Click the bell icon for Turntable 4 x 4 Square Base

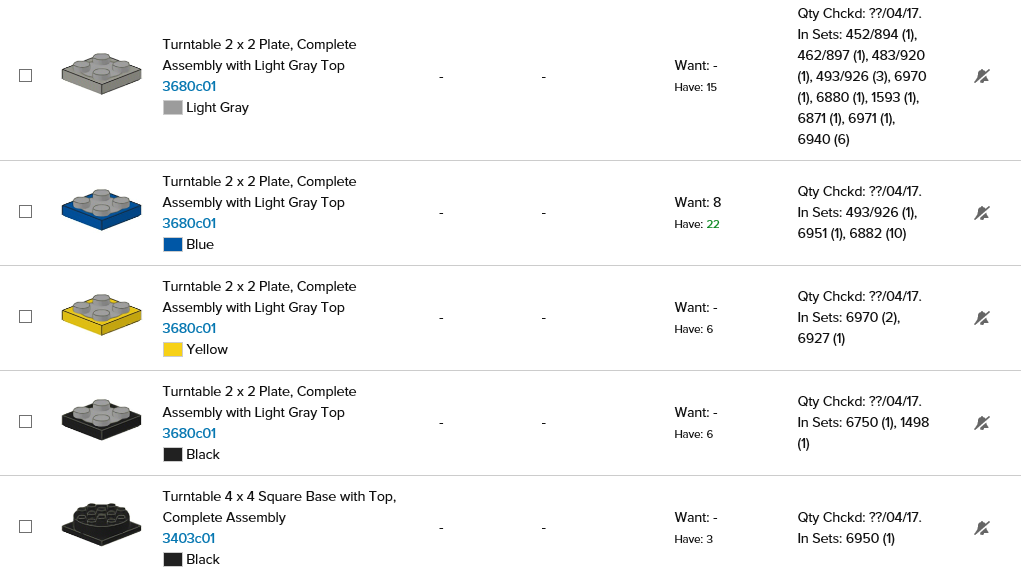click(x=982, y=528)
